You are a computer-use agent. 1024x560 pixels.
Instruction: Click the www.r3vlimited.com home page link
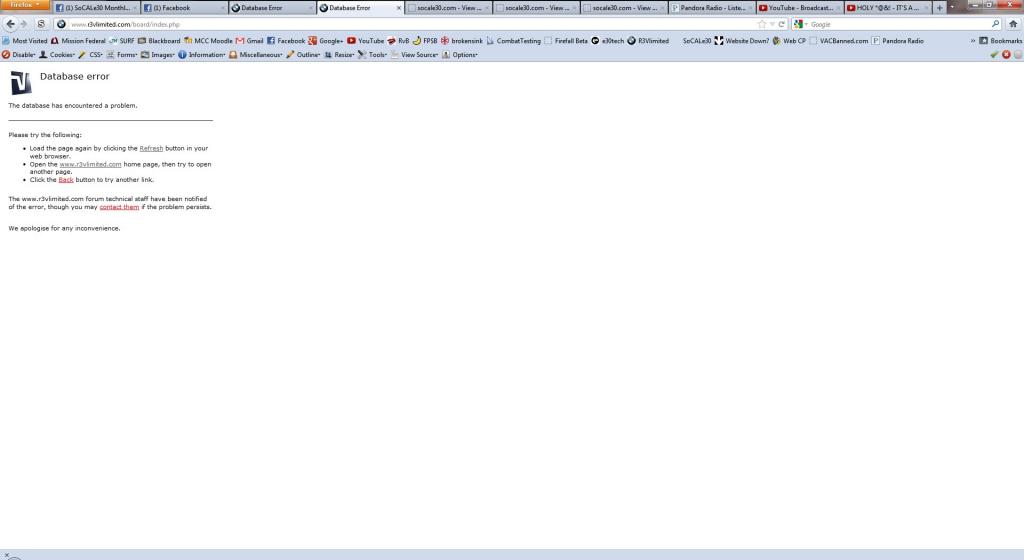(x=90, y=164)
